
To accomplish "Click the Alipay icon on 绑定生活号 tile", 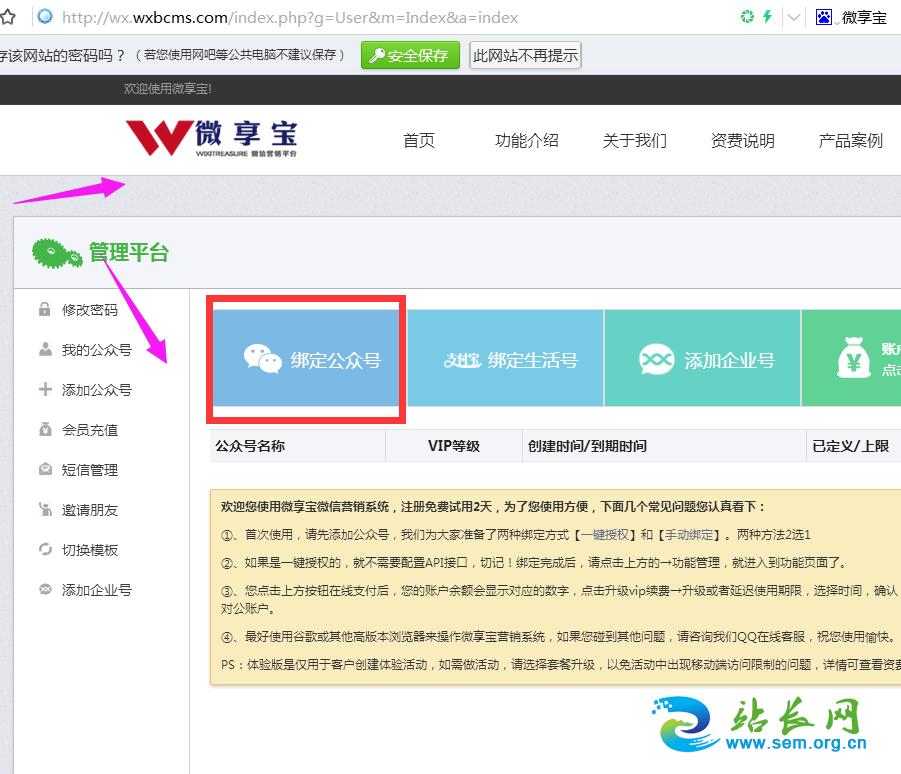I will click(462, 360).
